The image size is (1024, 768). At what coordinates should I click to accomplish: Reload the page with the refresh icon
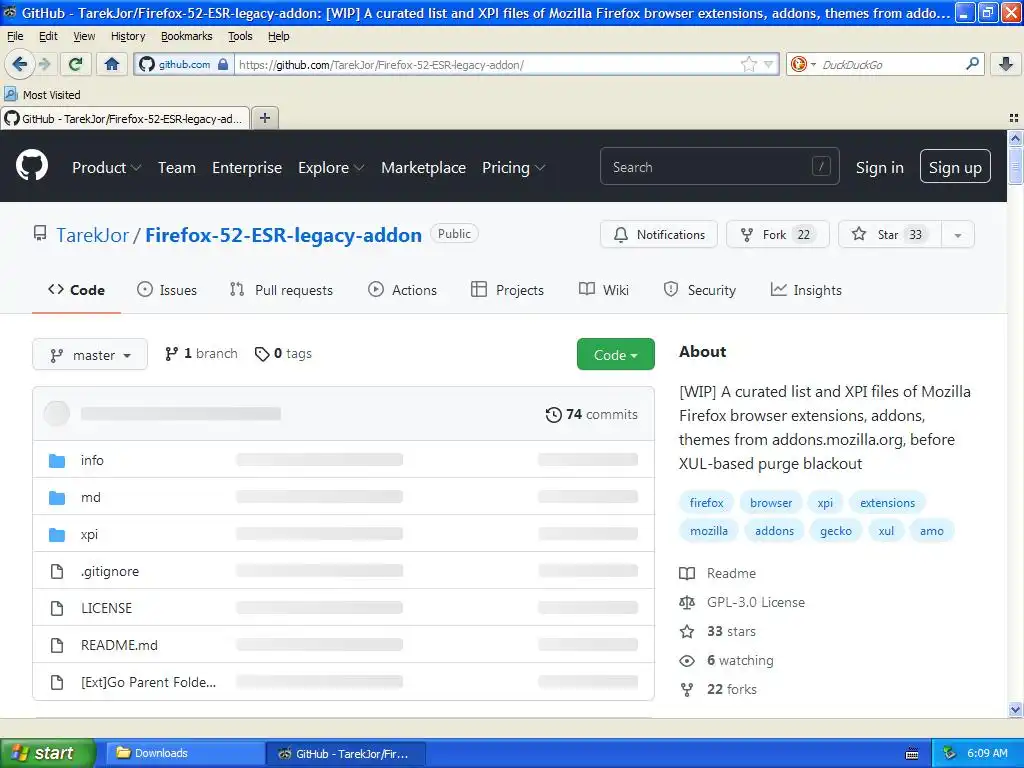click(75, 64)
